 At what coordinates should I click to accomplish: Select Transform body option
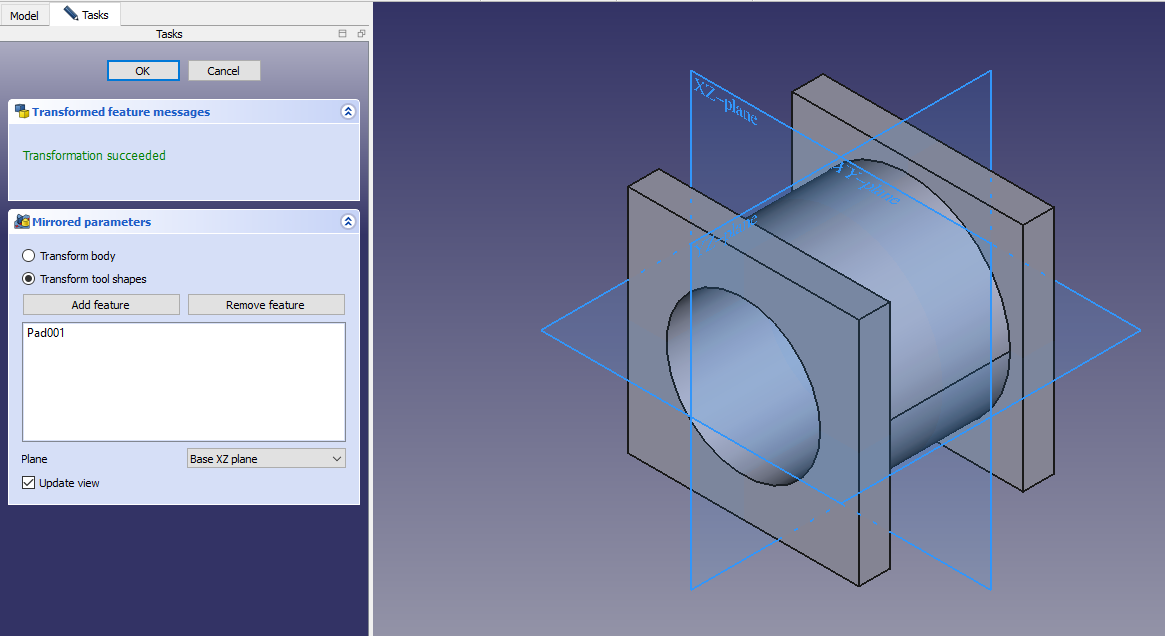(29, 256)
